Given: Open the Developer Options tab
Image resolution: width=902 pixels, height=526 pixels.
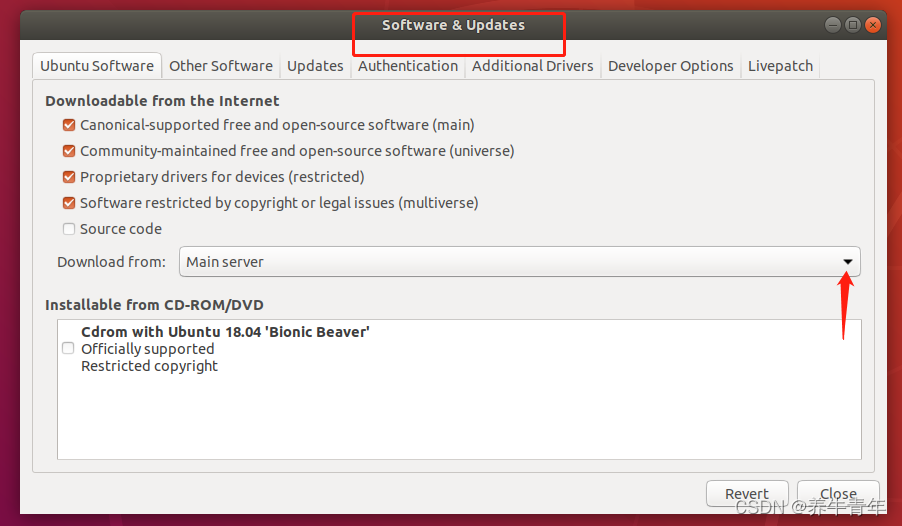Looking at the screenshot, I should (671, 66).
